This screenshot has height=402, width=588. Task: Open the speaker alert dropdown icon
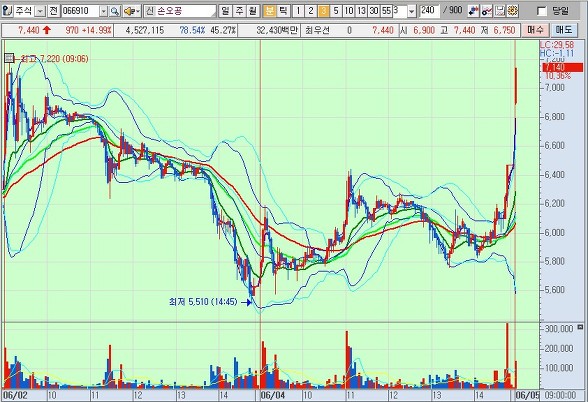[x=132, y=11]
